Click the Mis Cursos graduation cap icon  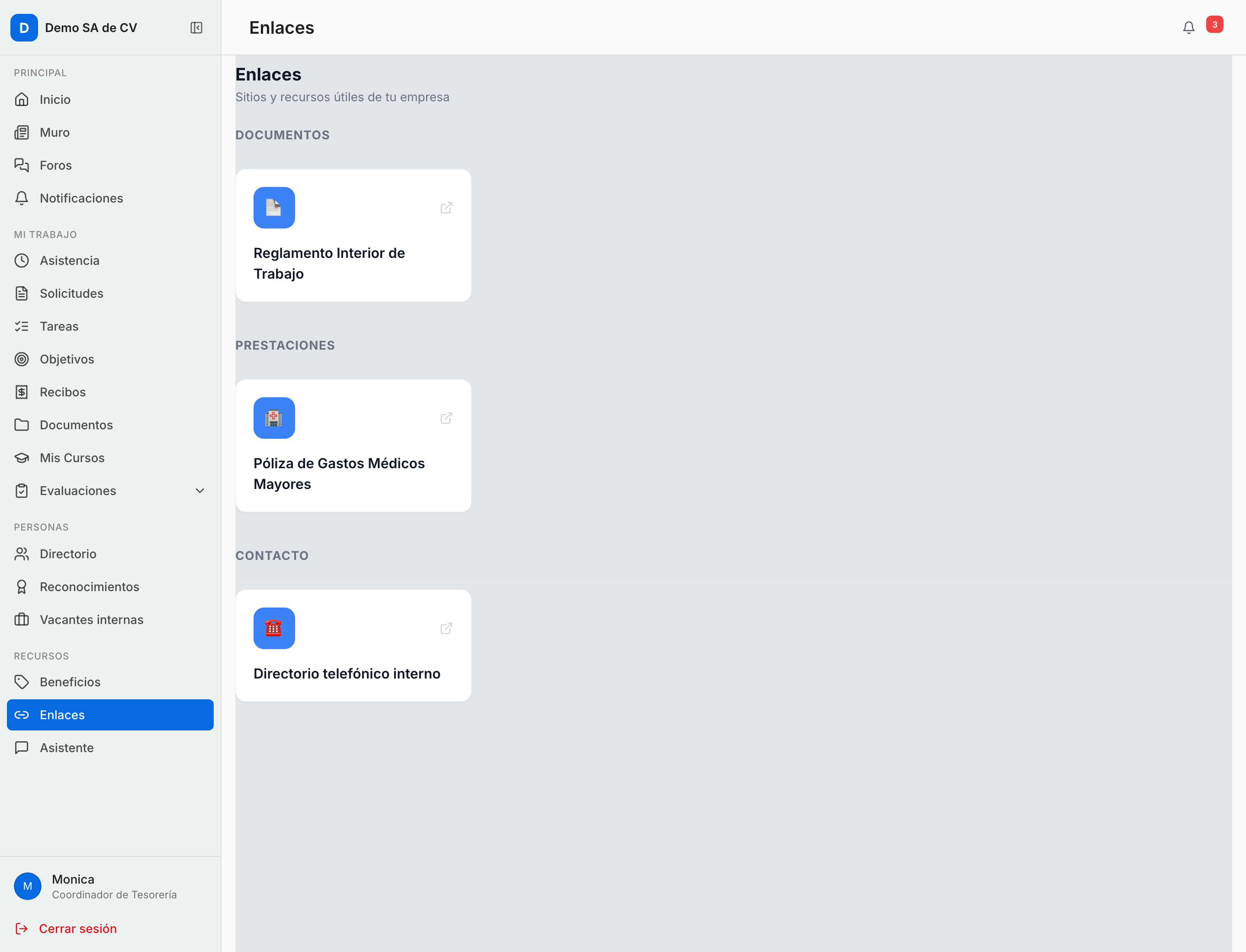[22, 458]
